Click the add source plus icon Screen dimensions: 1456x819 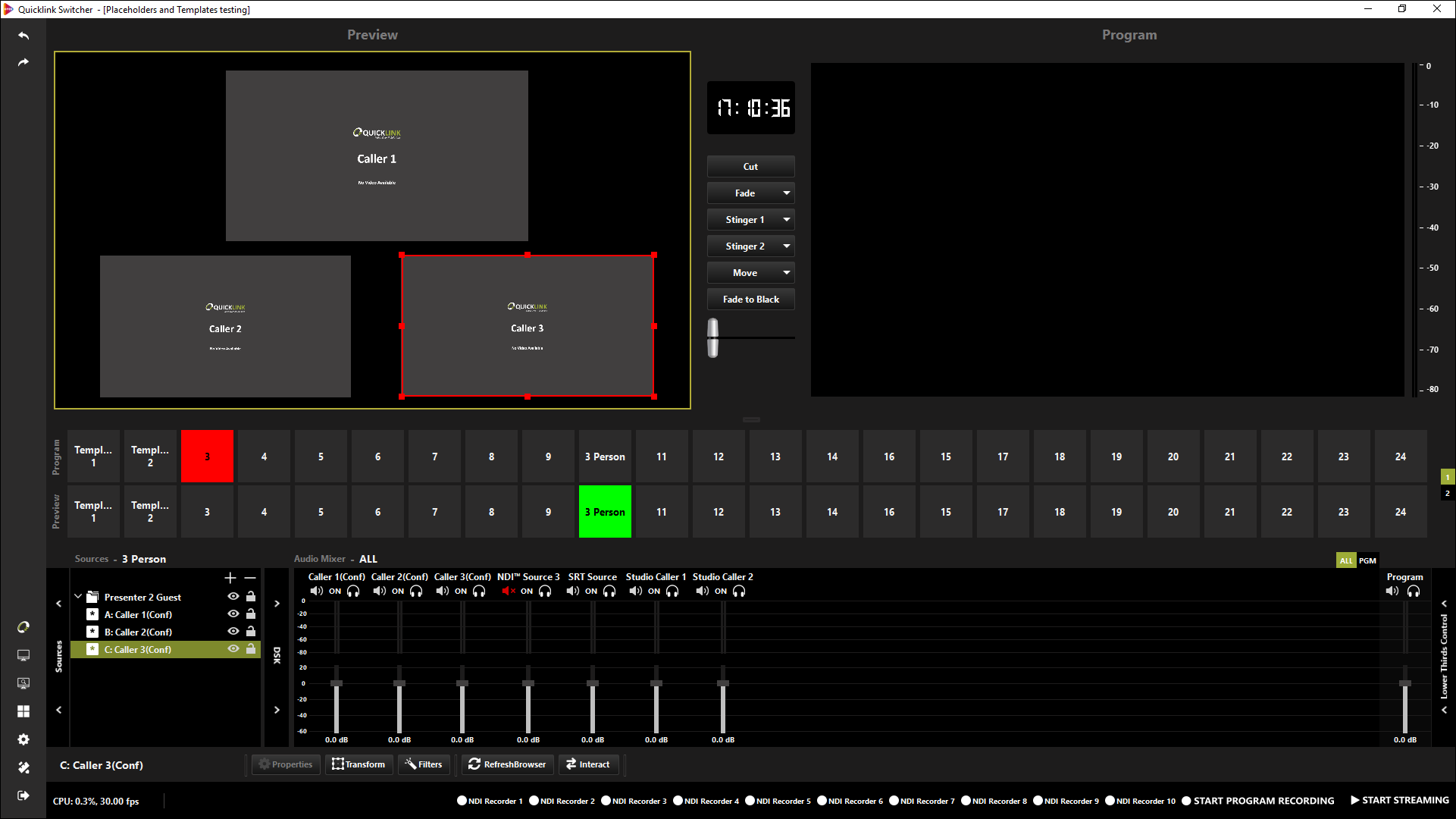[x=230, y=578]
